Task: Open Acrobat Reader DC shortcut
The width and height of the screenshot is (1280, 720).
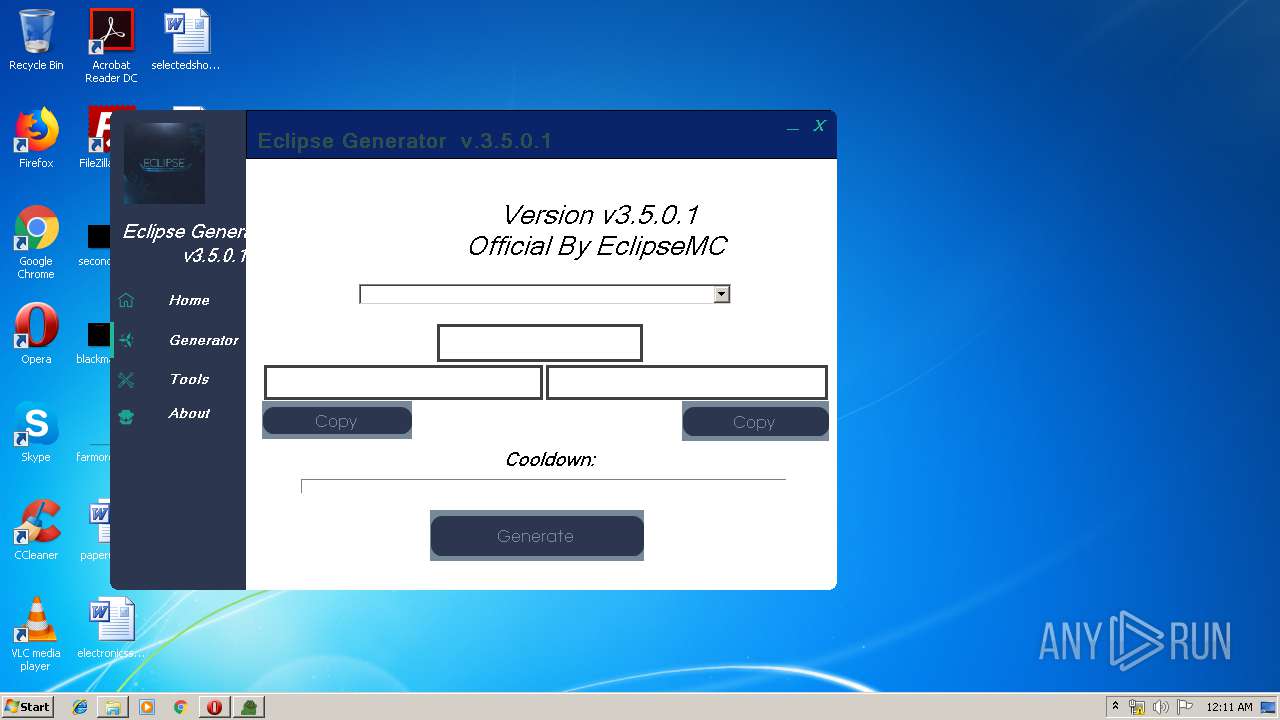Action: point(111,46)
